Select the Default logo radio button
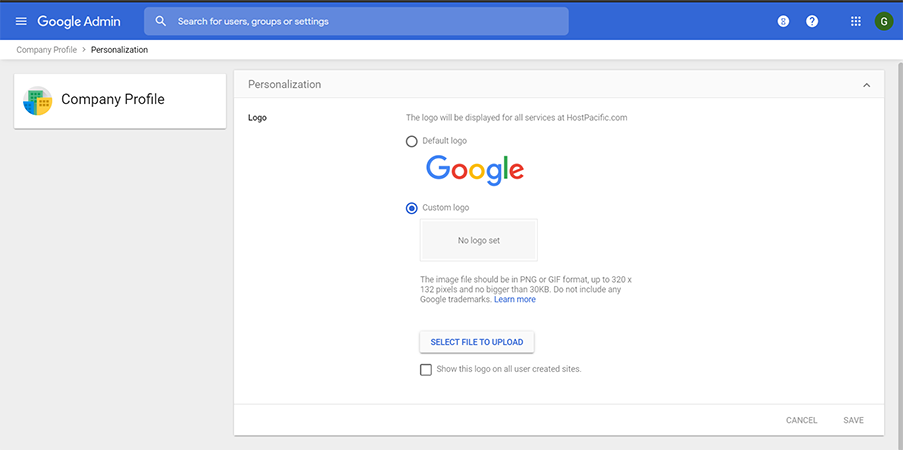This screenshot has height=450, width=903. tap(411, 141)
